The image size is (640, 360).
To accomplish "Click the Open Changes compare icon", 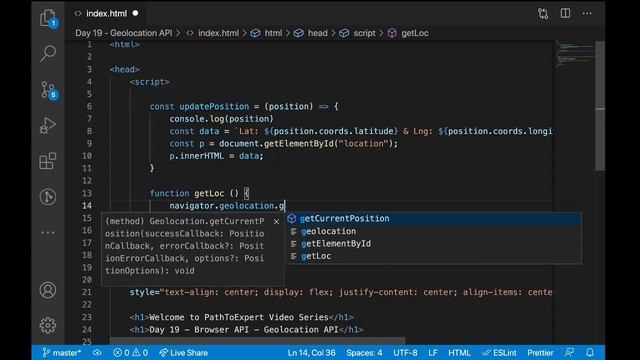I will point(543,13).
